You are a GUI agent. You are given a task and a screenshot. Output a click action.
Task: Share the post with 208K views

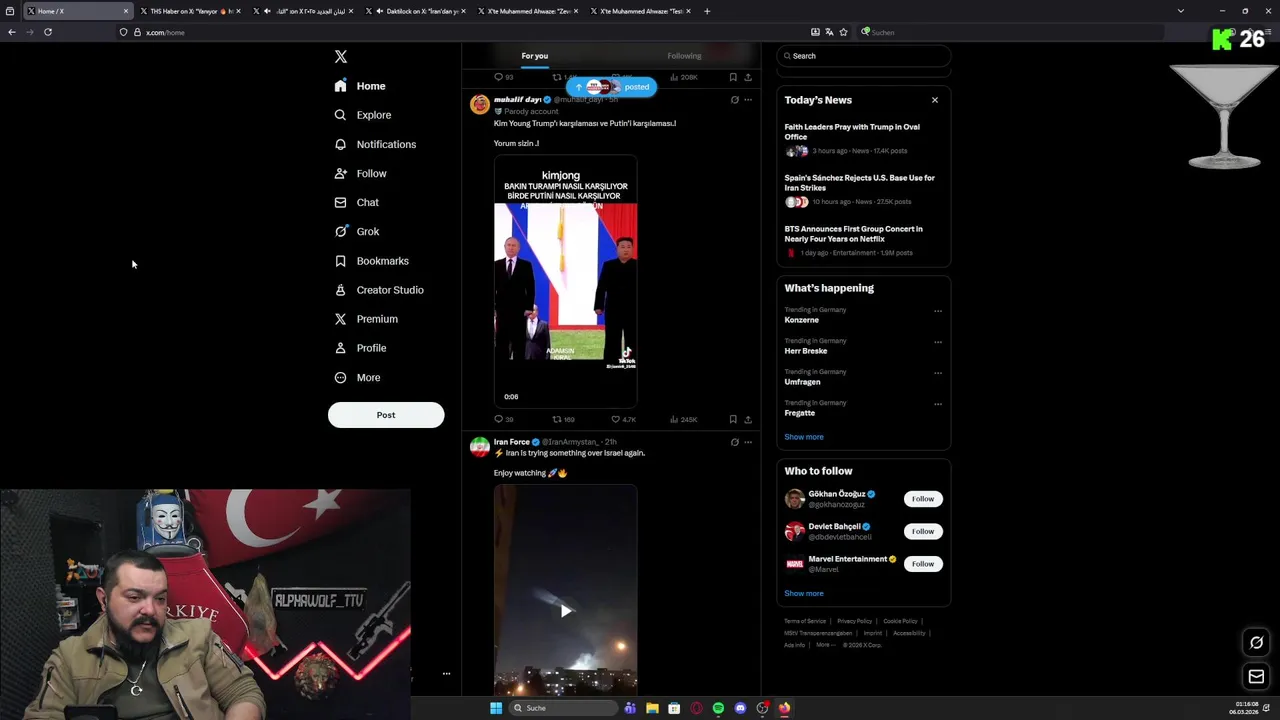point(748,77)
